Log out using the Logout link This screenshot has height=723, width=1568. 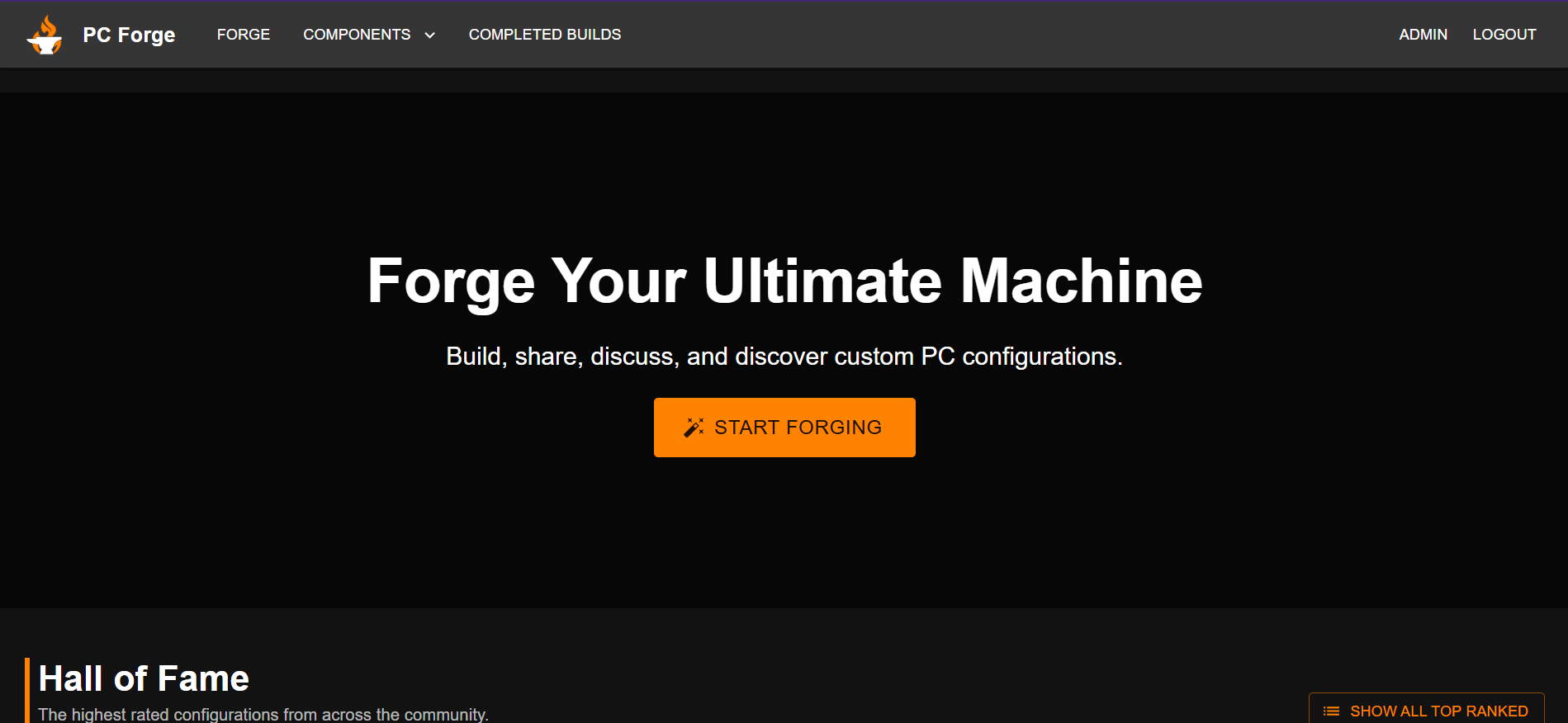pos(1504,35)
